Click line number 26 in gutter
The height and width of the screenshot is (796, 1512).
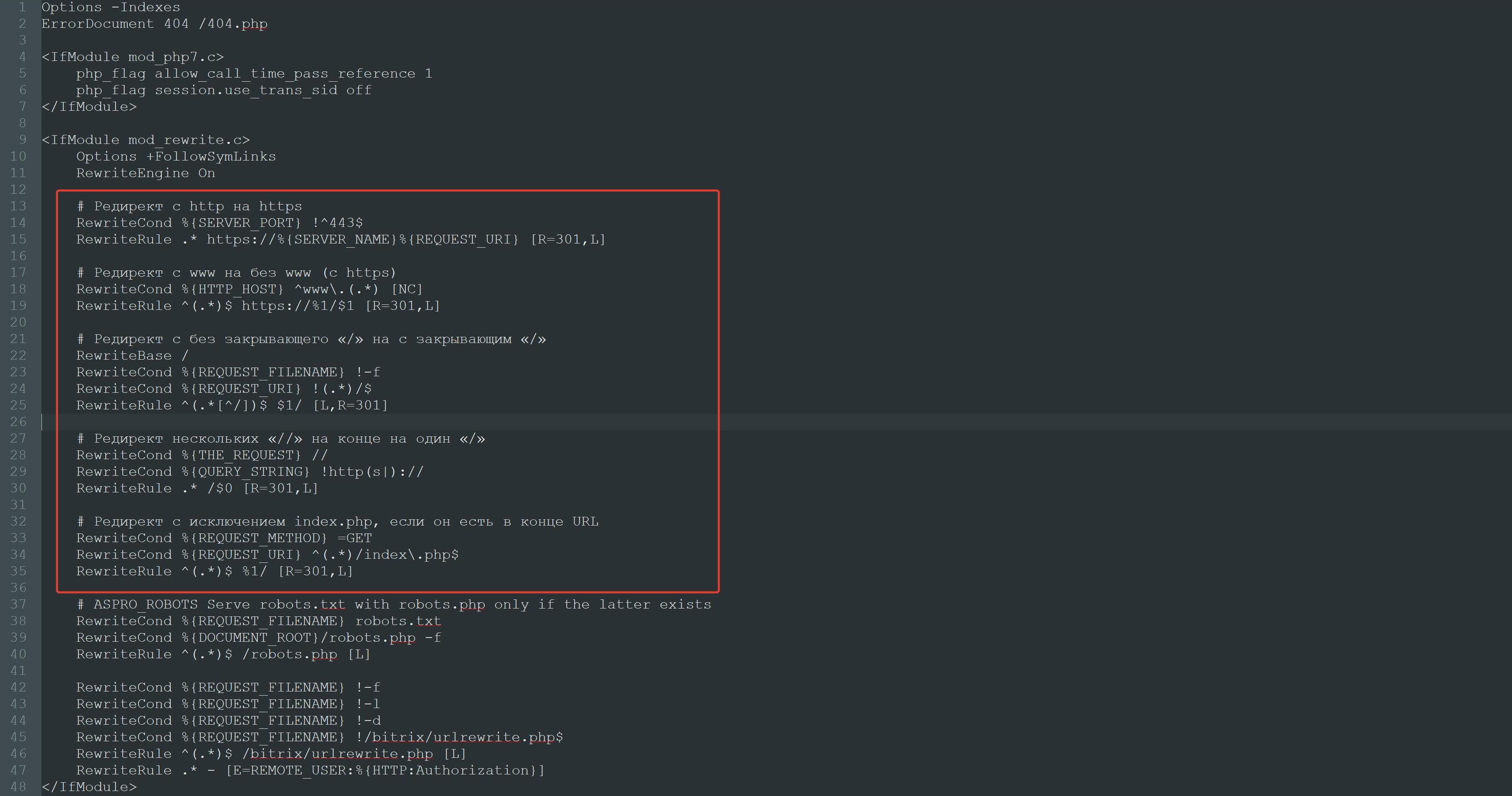[x=18, y=422]
